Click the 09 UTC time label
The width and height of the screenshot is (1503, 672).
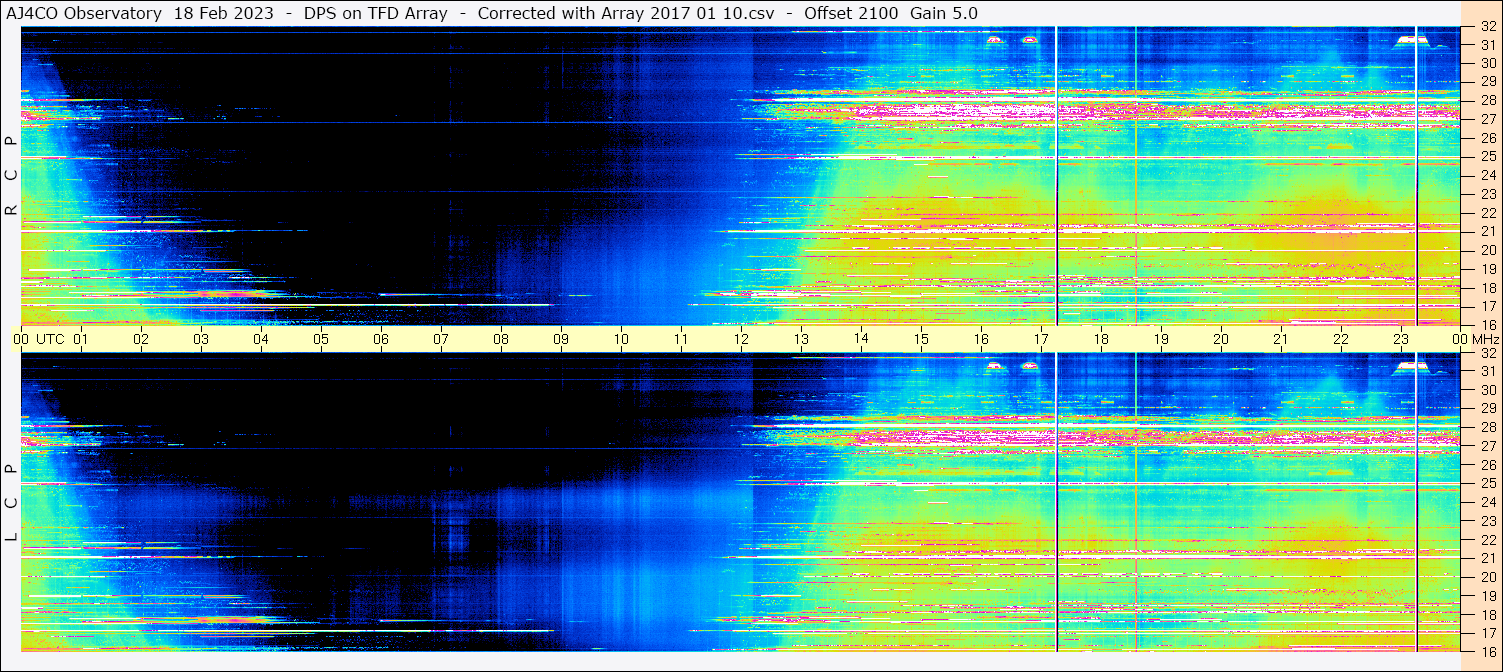click(x=561, y=339)
